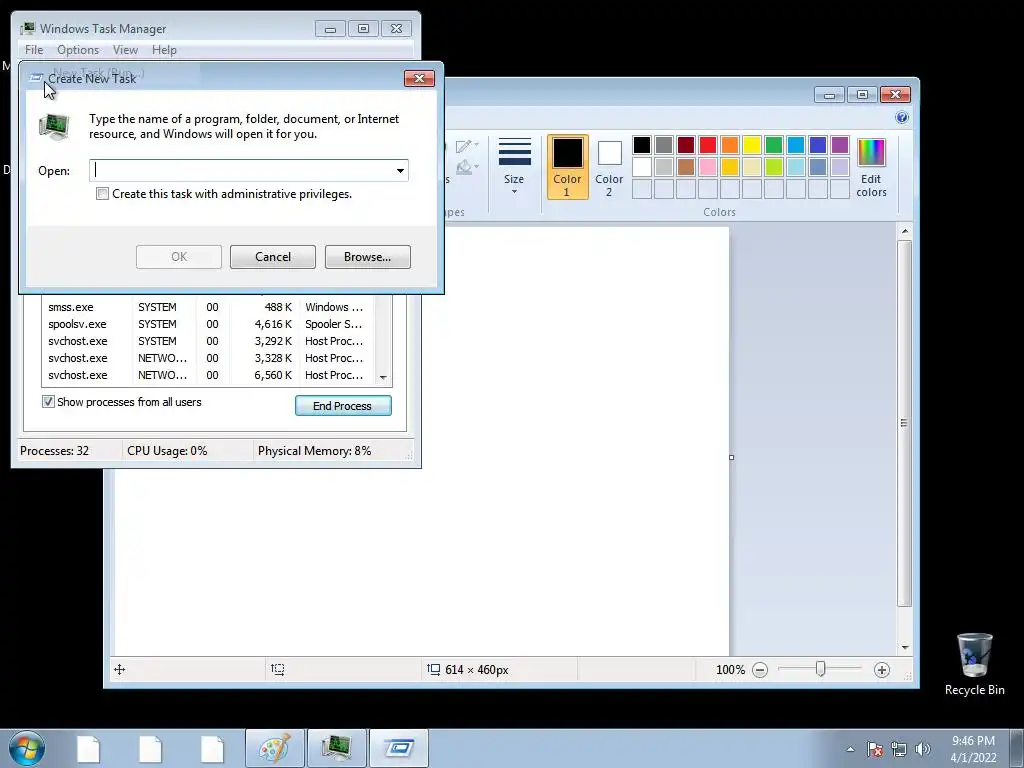Open the File menu in Task Manager
The image size is (1024, 768).
click(x=34, y=50)
